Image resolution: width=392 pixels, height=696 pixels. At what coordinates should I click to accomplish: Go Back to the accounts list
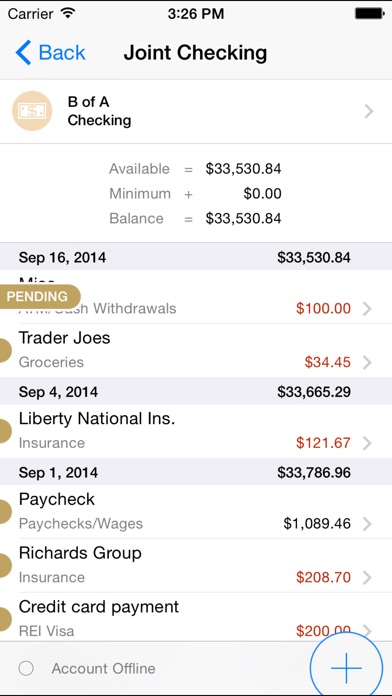(x=50, y=52)
